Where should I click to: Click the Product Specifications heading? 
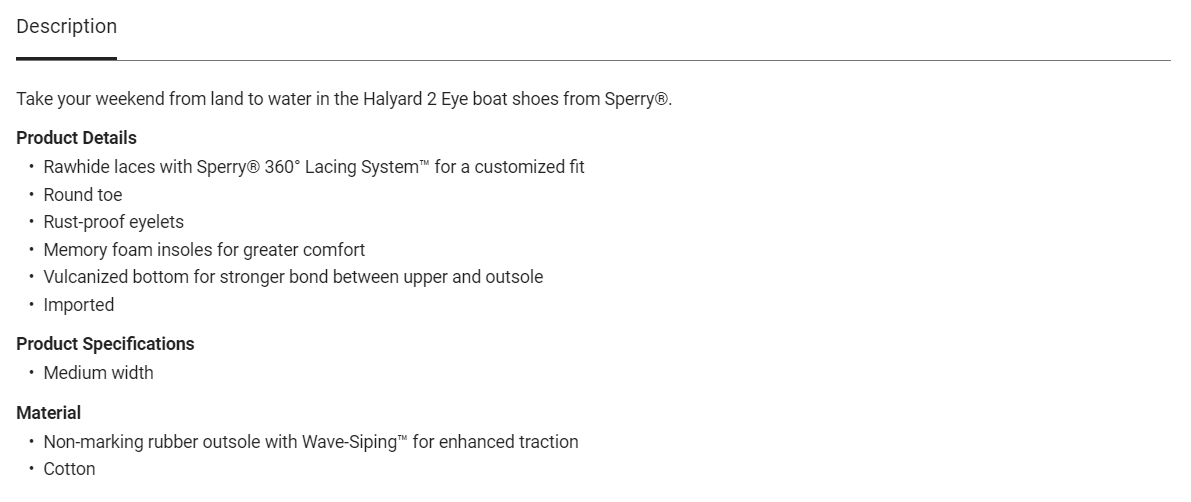click(105, 344)
